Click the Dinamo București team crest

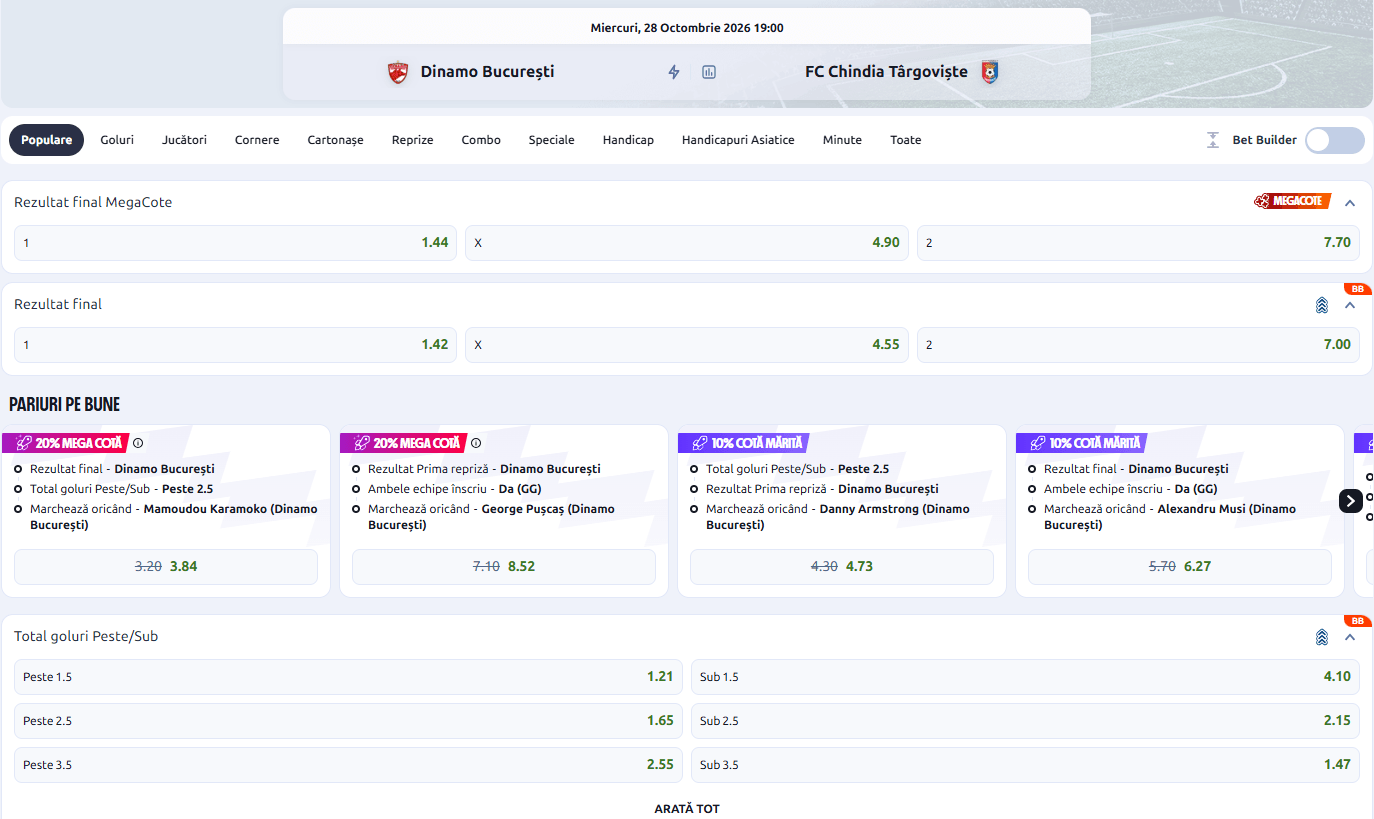pos(398,72)
